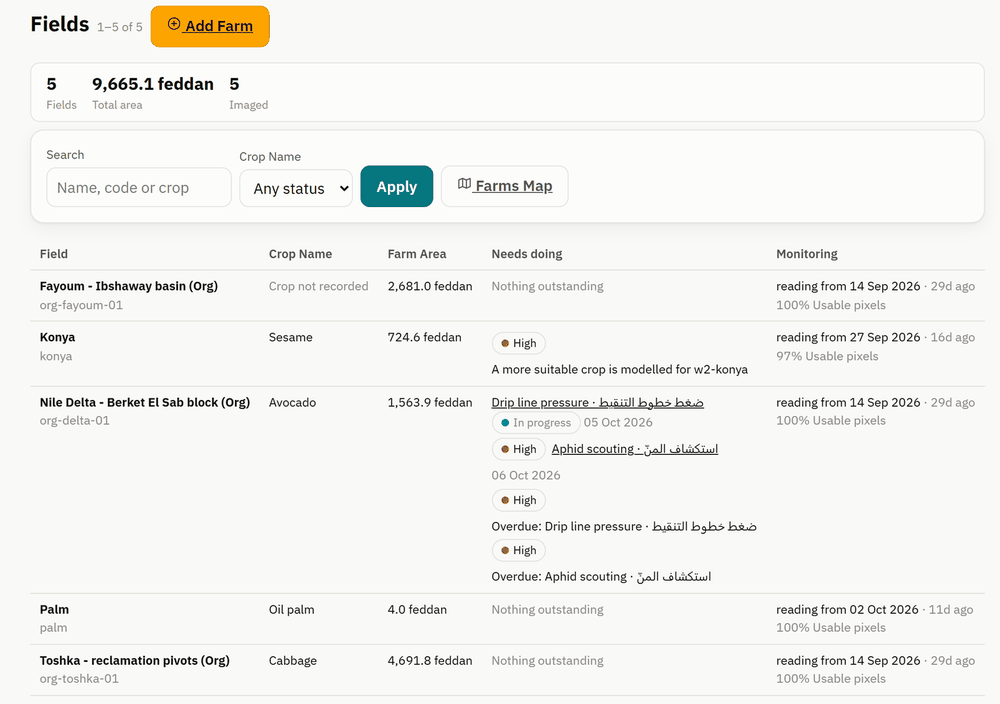This screenshot has width=1000, height=704.
Task: Click High badge above Overdue Aphid scouting
Action: click(x=518, y=550)
